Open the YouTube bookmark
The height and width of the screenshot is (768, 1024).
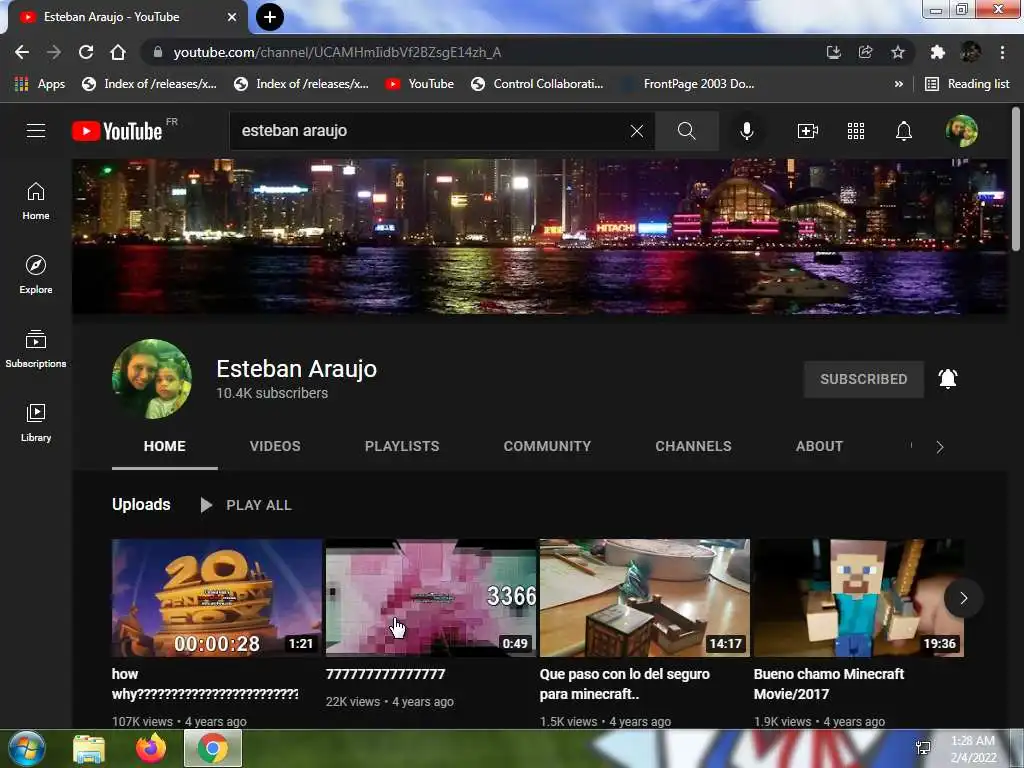click(419, 84)
